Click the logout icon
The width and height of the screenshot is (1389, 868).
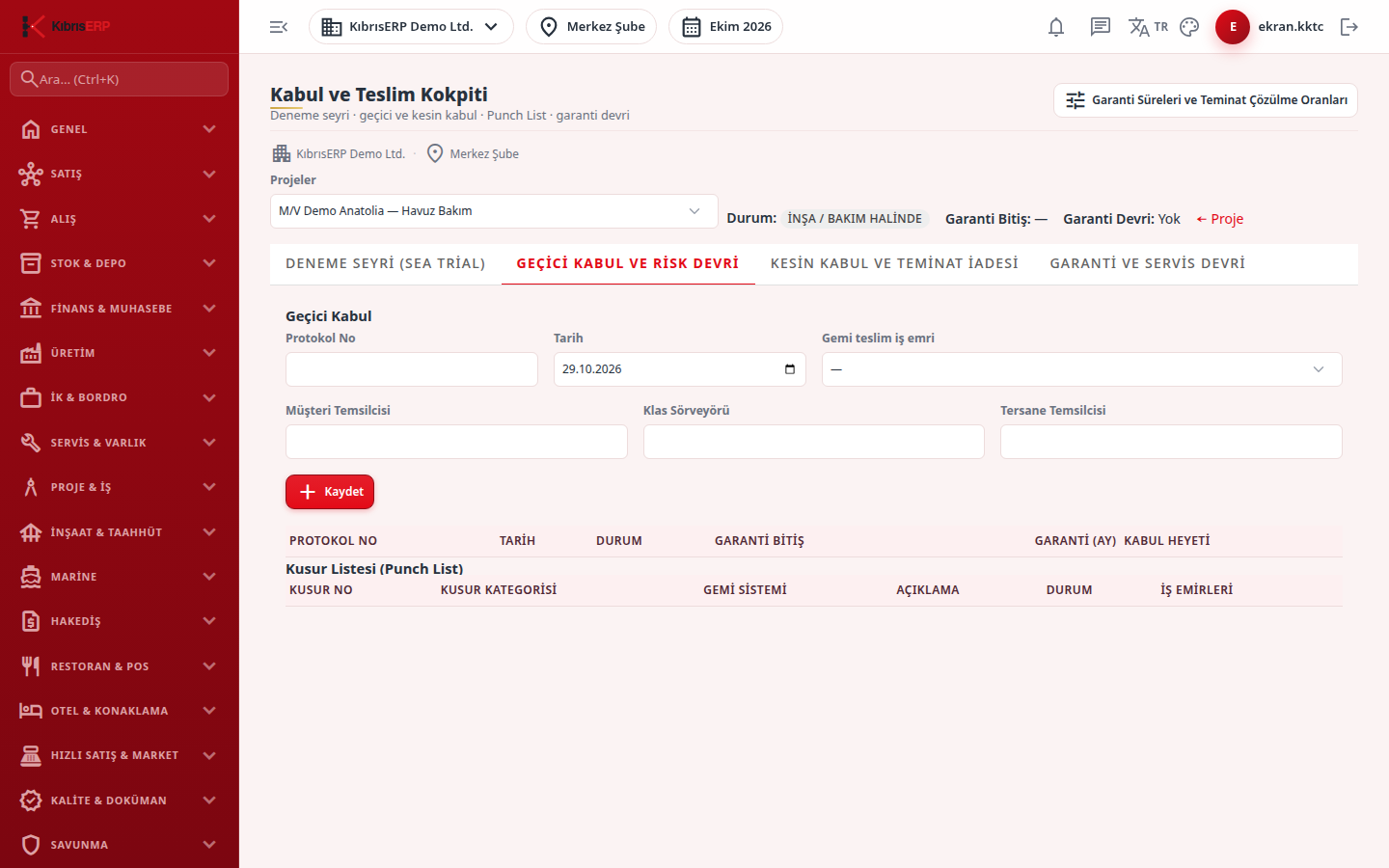click(1349, 27)
